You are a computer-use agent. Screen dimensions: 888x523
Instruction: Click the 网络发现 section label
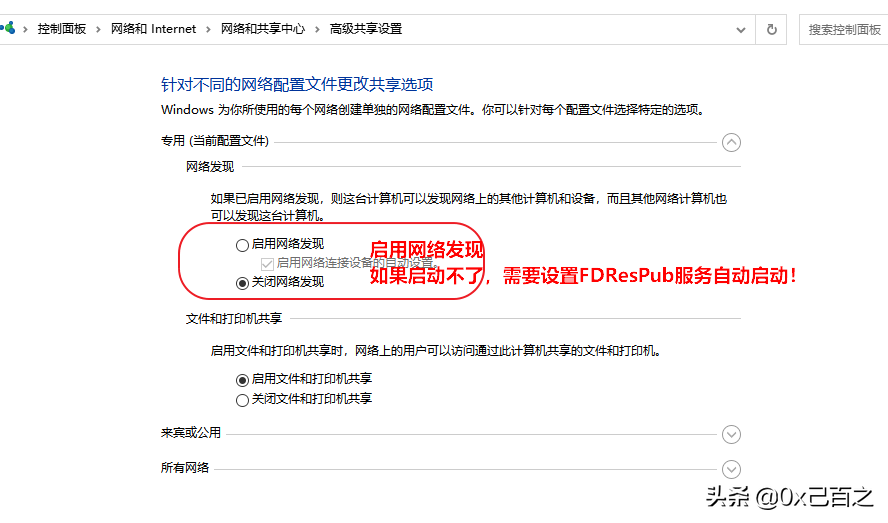point(210,167)
